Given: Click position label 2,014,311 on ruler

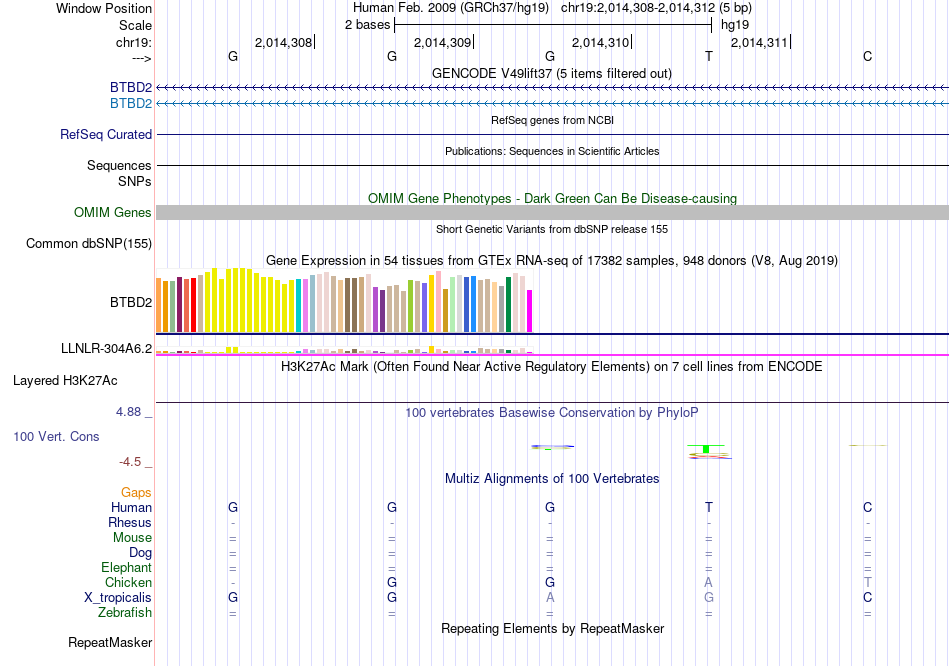Looking at the screenshot, I should [x=759, y=42].
